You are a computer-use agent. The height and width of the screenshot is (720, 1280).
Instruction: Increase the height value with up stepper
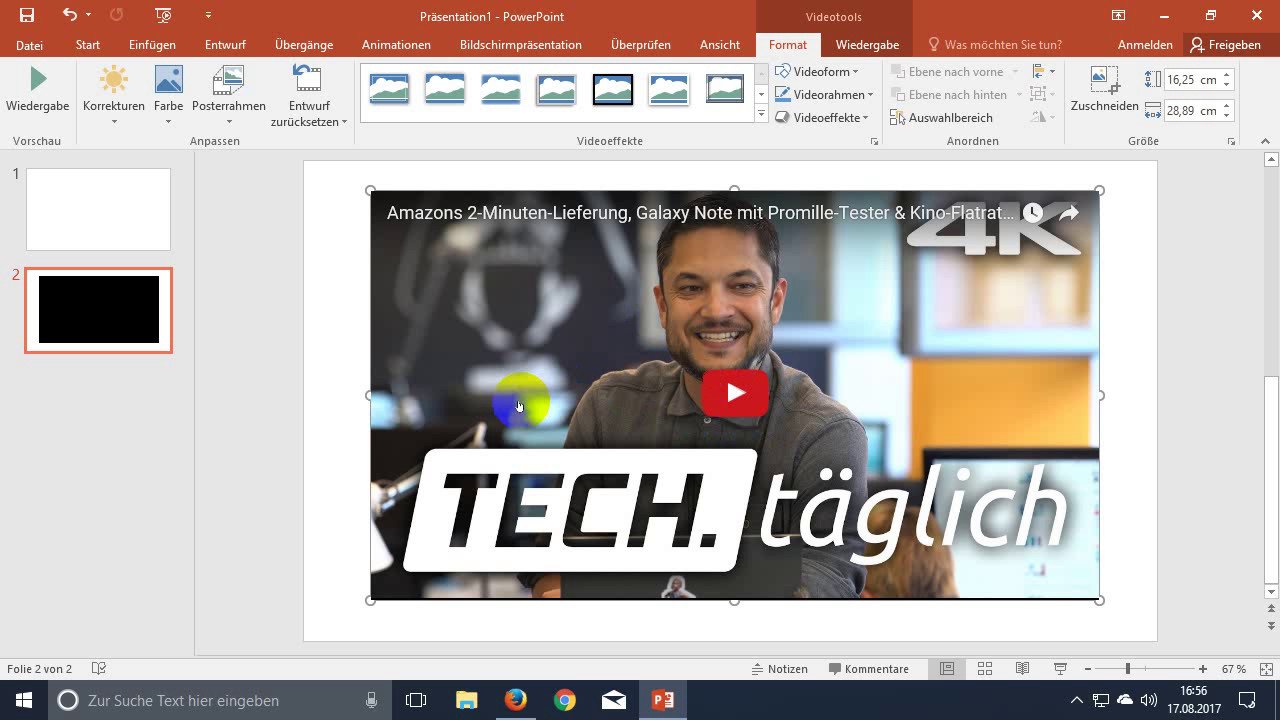1227,75
